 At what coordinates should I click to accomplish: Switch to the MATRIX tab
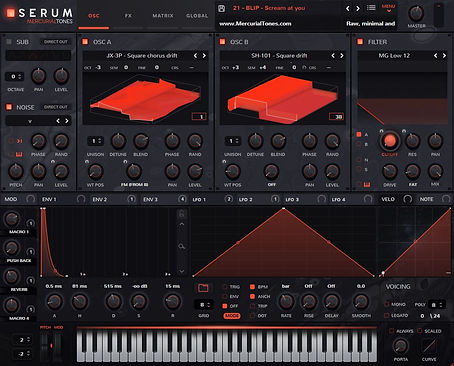click(163, 16)
